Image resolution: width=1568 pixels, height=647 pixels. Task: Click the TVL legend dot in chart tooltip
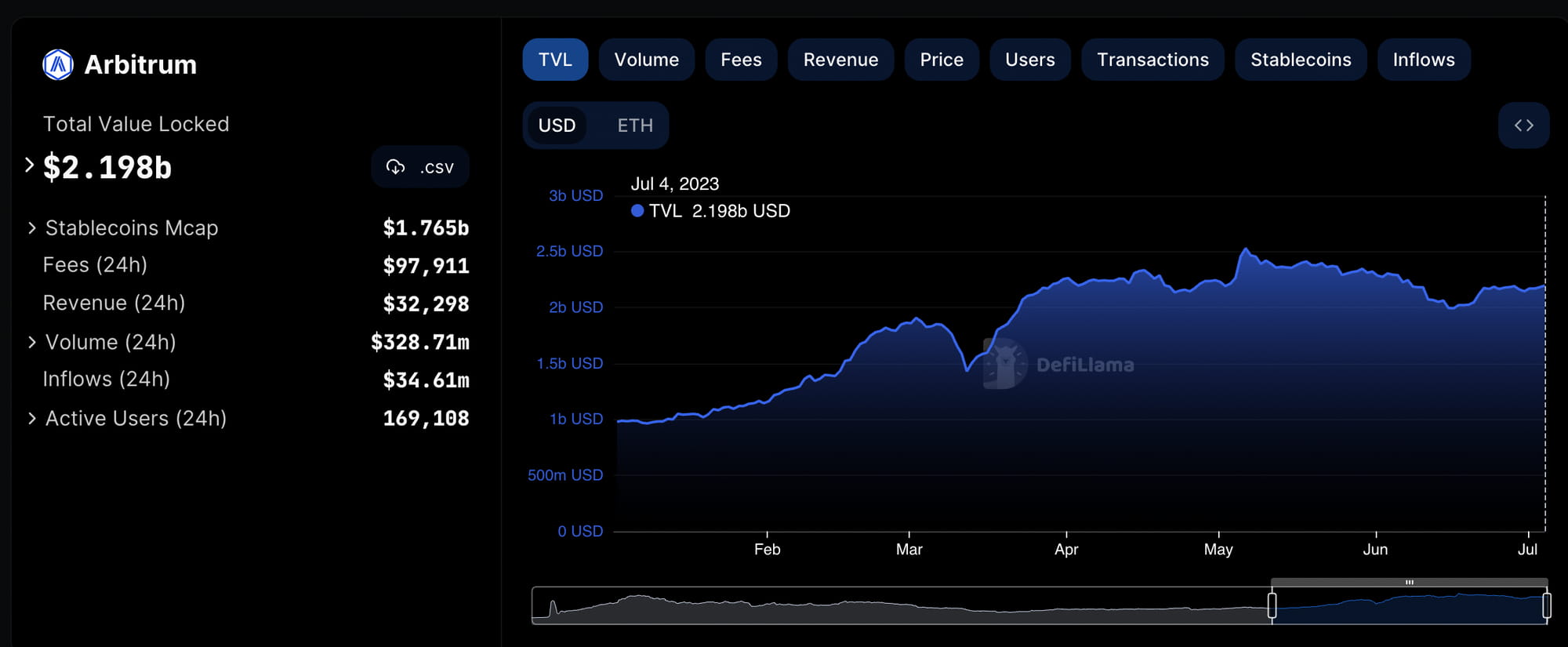coord(637,210)
